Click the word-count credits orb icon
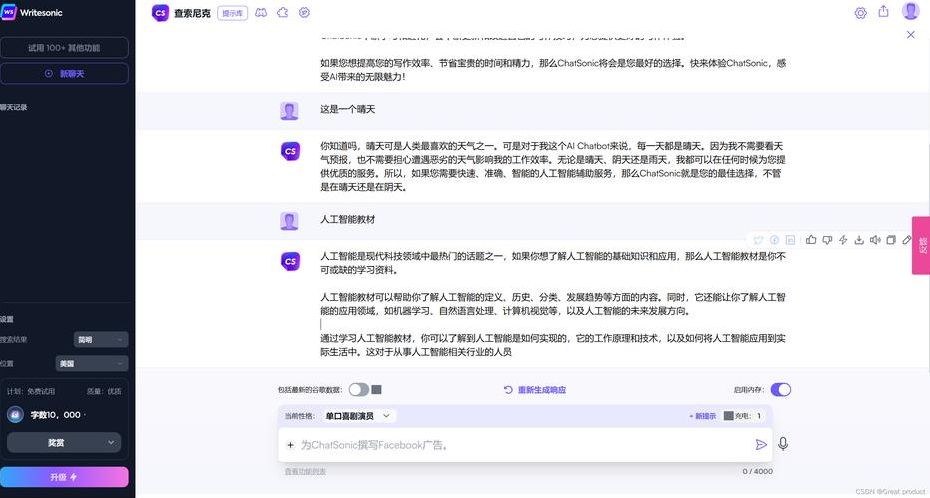930x498 pixels. [15, 414]
